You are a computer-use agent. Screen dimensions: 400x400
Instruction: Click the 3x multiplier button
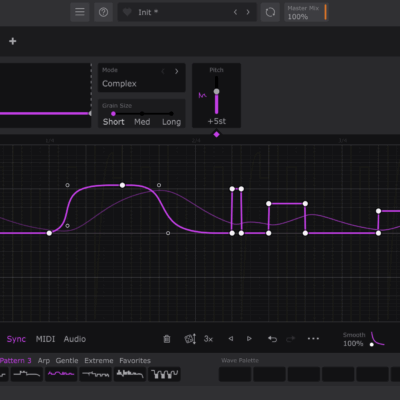click(x=208, y=339)
